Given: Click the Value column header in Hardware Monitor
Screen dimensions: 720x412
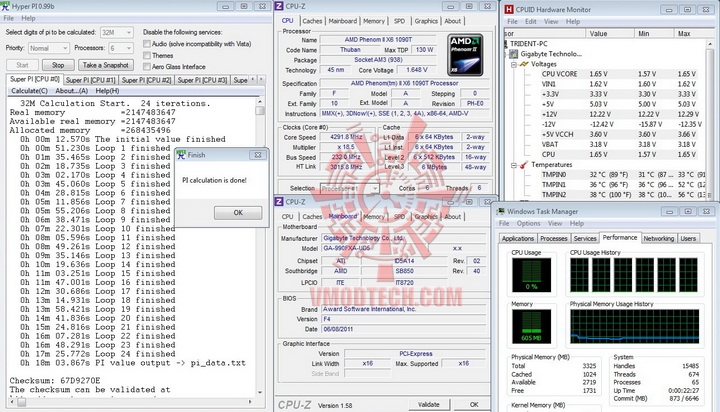Looking at the screenshot, I should [609, 34].
